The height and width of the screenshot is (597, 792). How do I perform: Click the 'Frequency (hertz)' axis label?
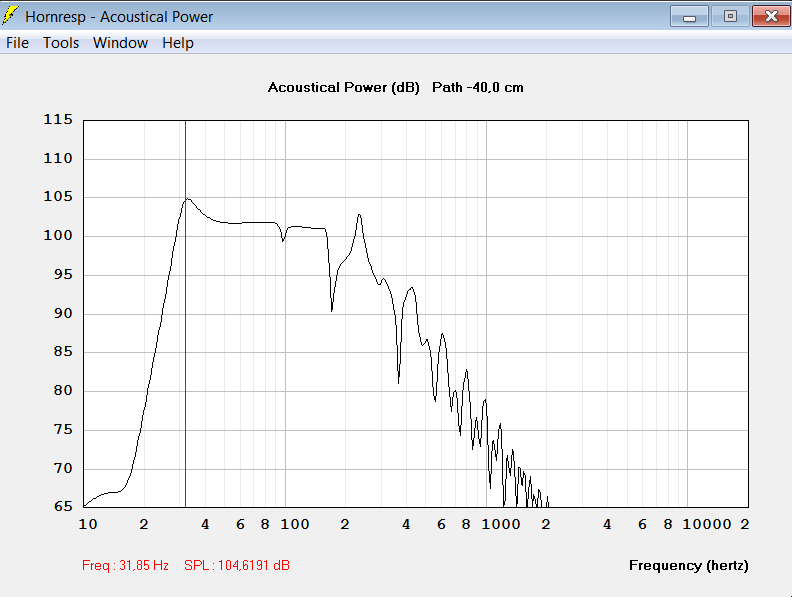click(688, 565)
